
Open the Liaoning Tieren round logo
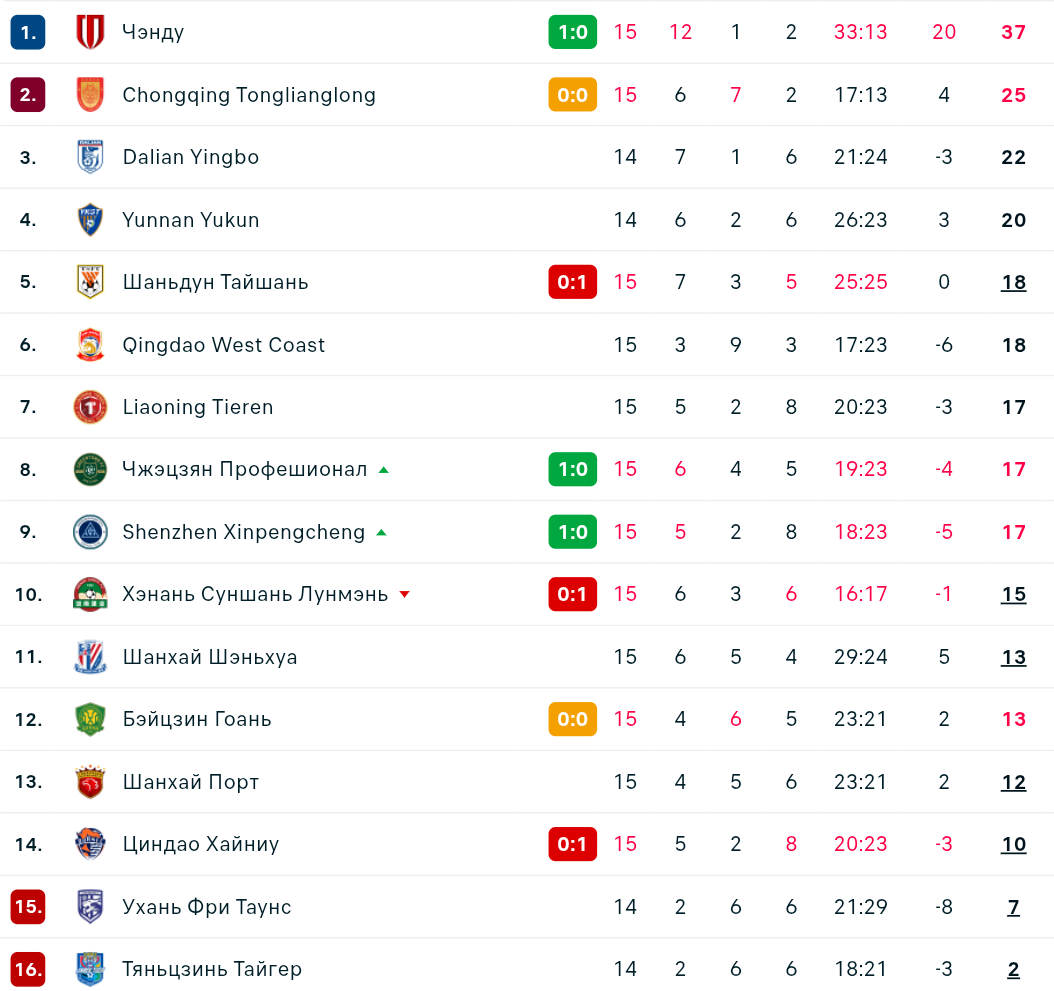pos(90,407)
